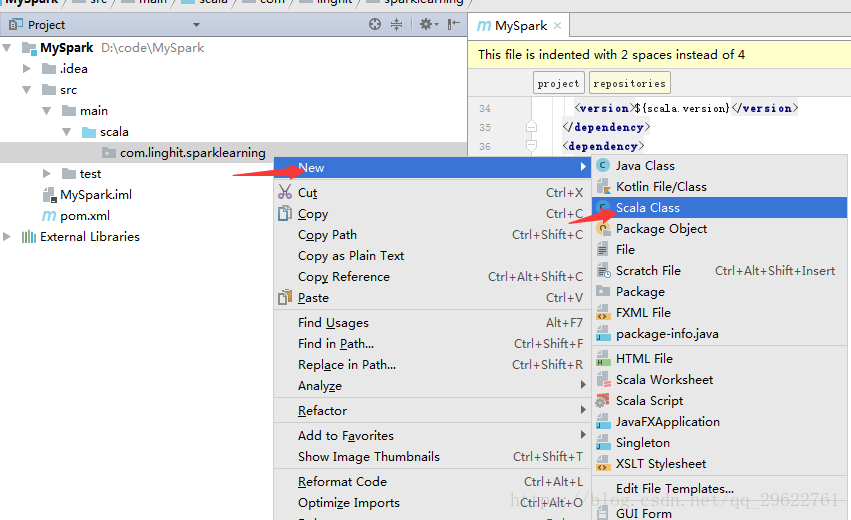This screenshot has width=851, height=520.
Task: Open Add to Favorites submenu
Action: point(432,435)
